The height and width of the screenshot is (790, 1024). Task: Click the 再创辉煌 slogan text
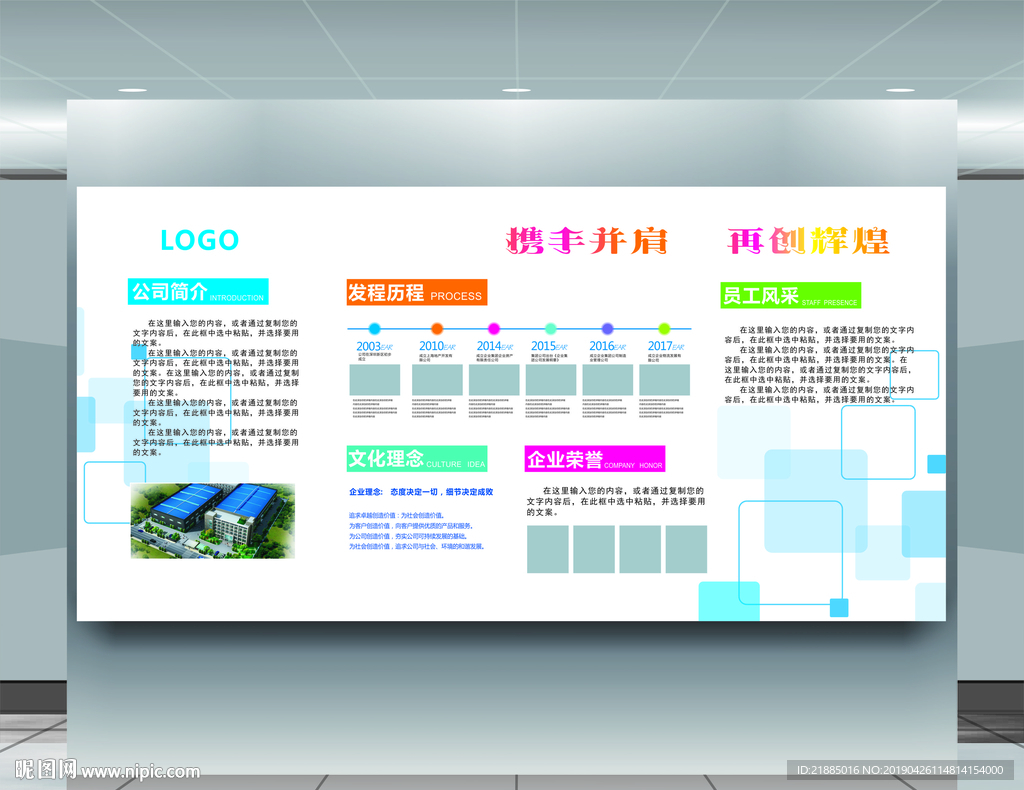coord(808,241)
